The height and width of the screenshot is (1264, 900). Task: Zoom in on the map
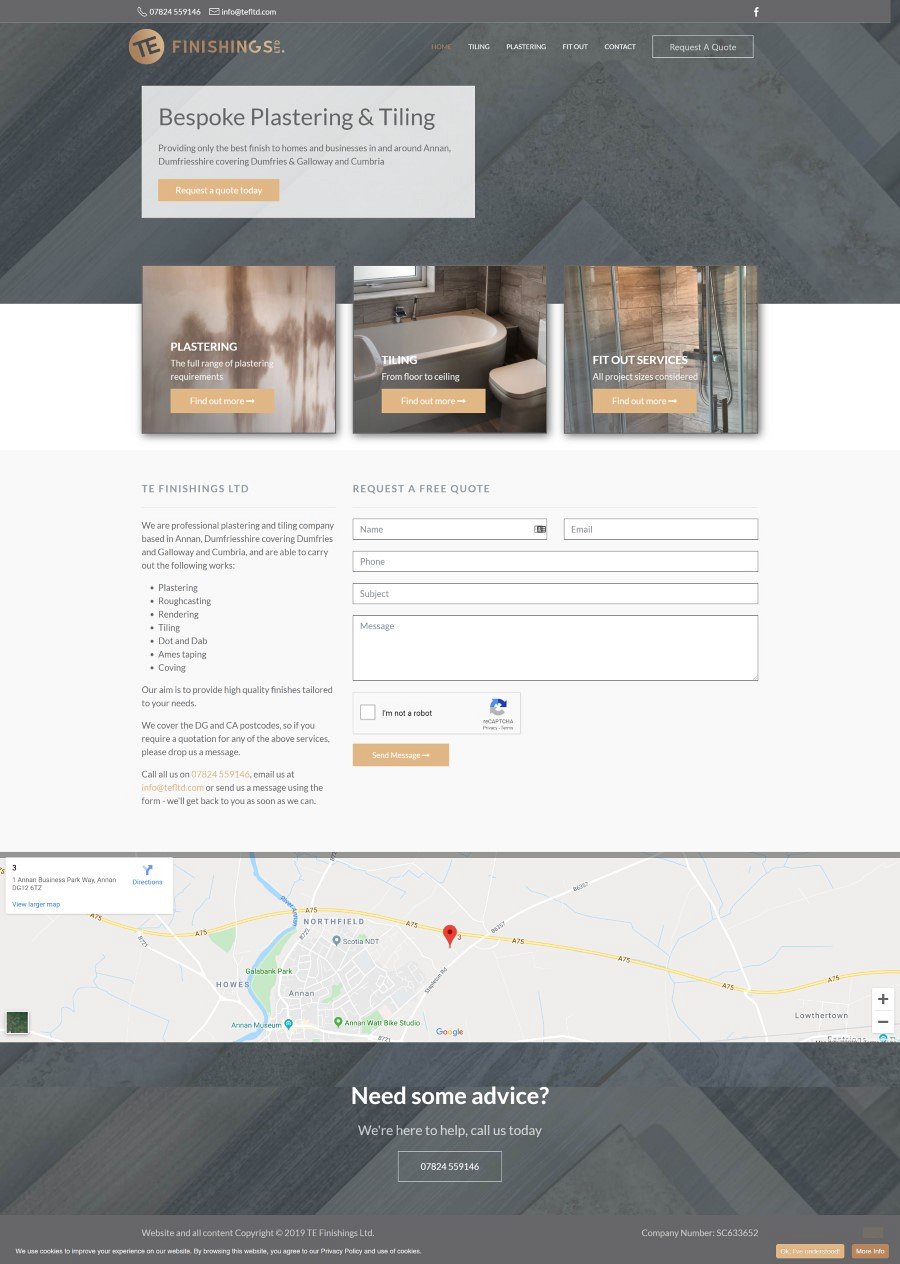click(x=882, y=999)
